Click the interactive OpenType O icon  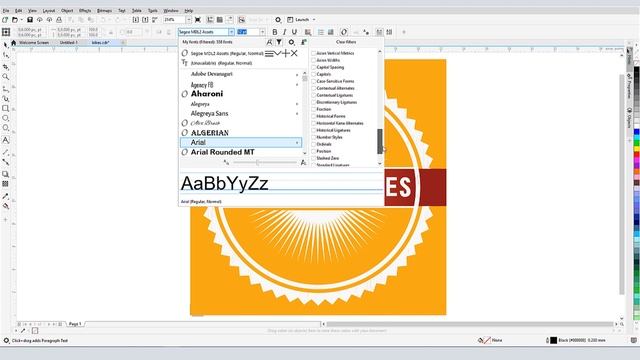pos(344,32)
